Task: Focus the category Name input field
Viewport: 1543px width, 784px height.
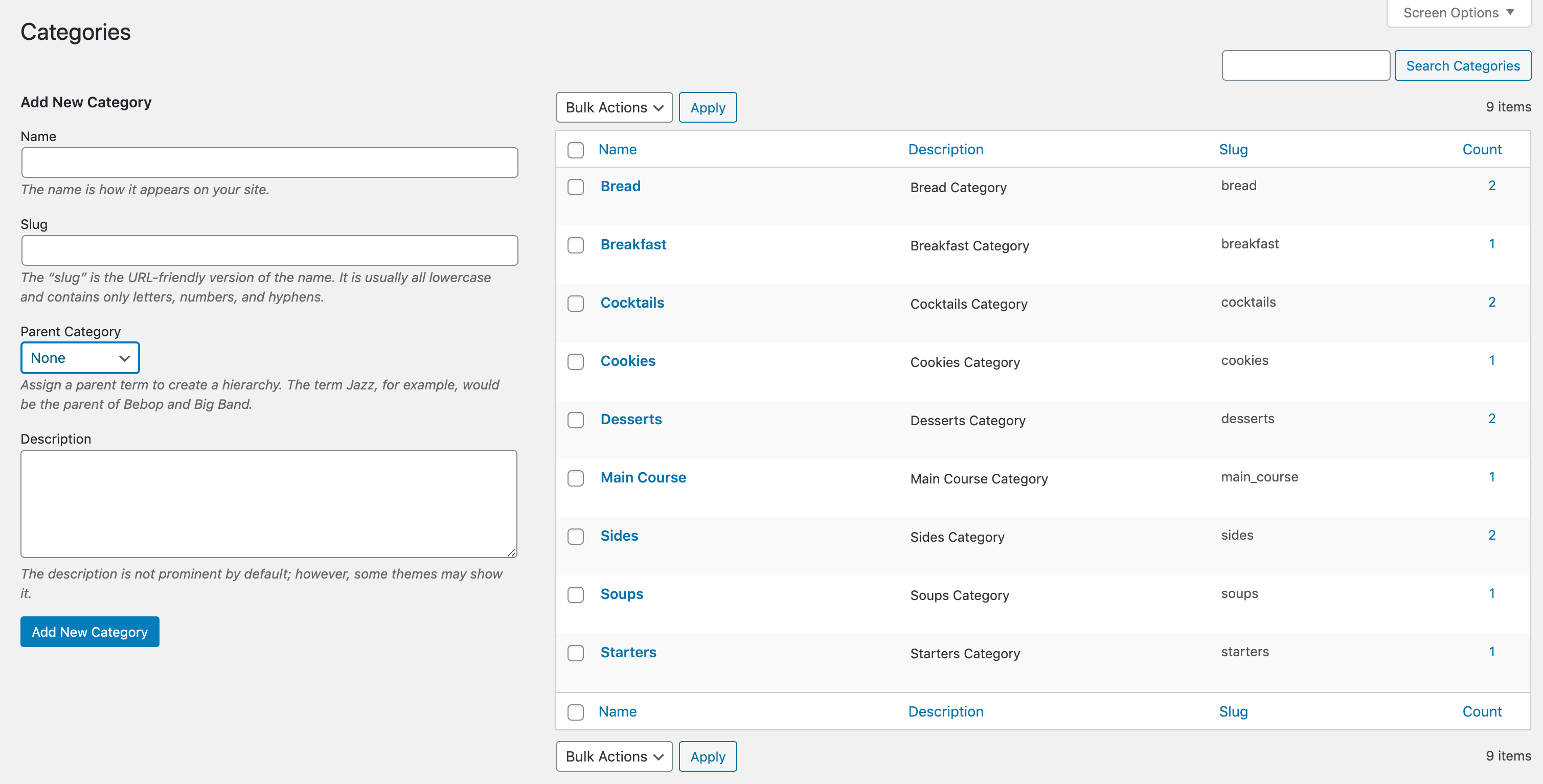Action: (x=269, y=163)
